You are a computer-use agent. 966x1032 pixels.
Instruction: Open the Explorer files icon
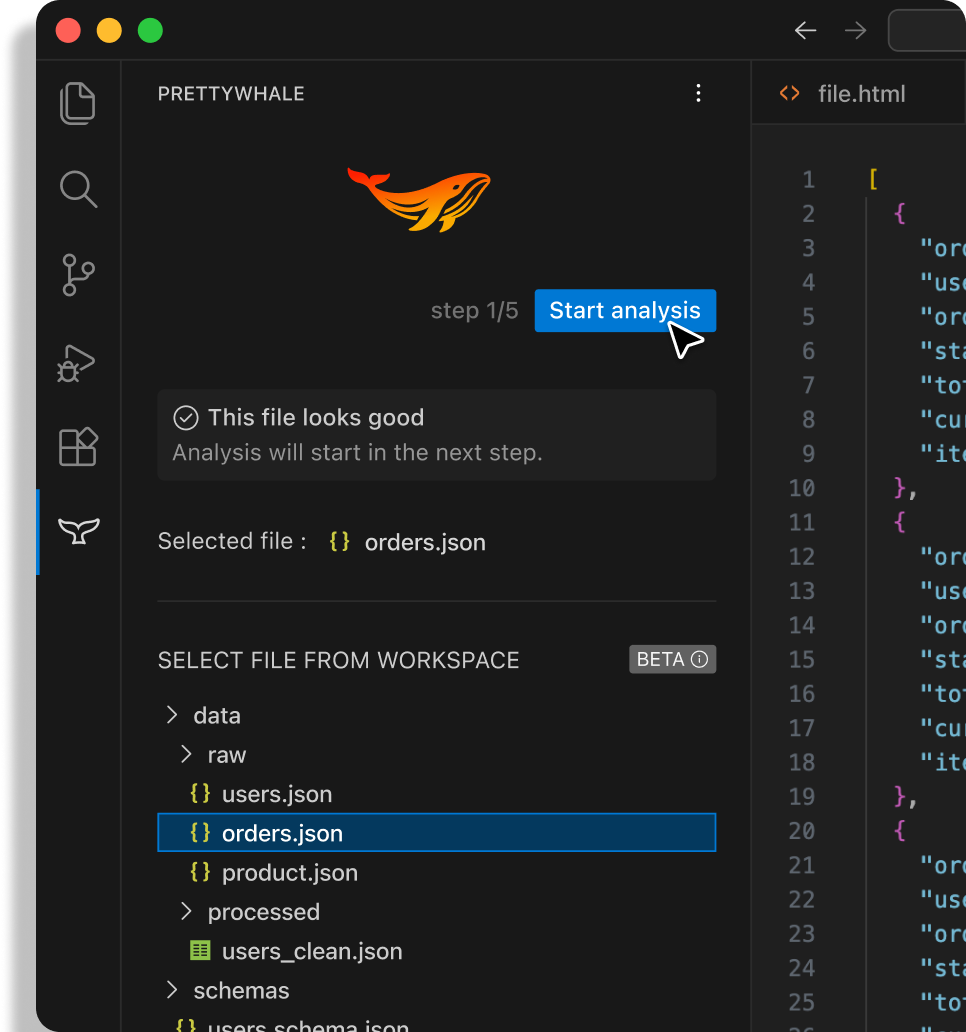(78, 104)
